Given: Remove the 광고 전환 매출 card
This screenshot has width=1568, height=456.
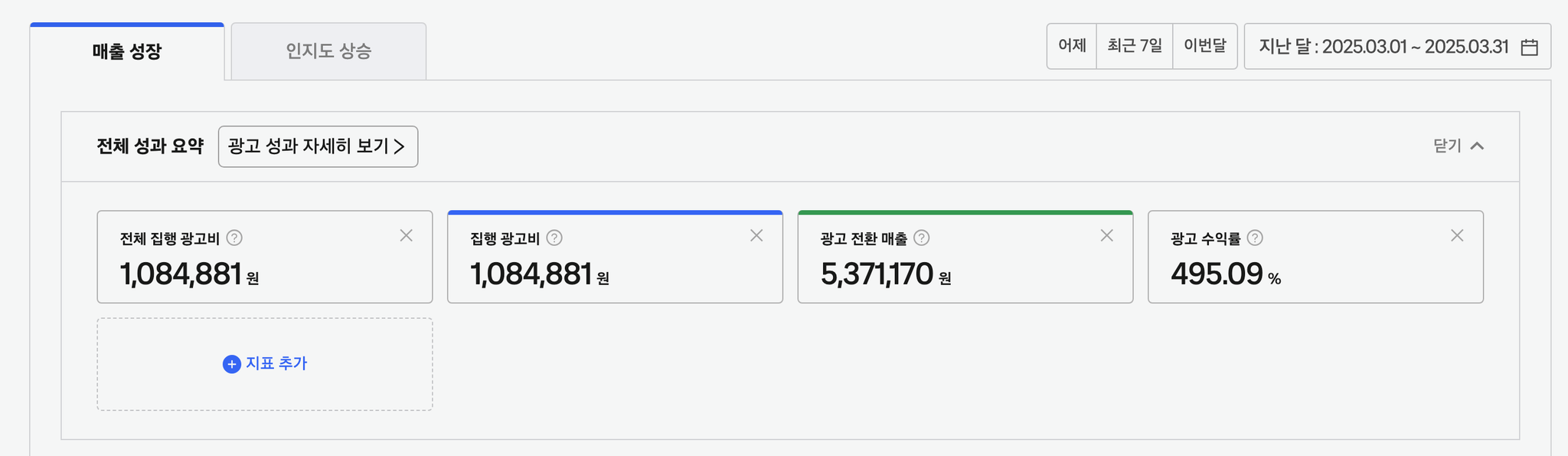Looking at the screenshot, I should point(1106,236).
